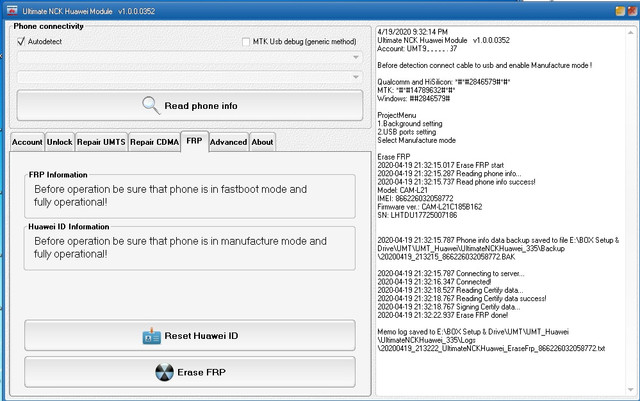Click the log scrollbar down arrow
Image resolution: width=640 pixels, height=401 pixels.
coord(631,390)
